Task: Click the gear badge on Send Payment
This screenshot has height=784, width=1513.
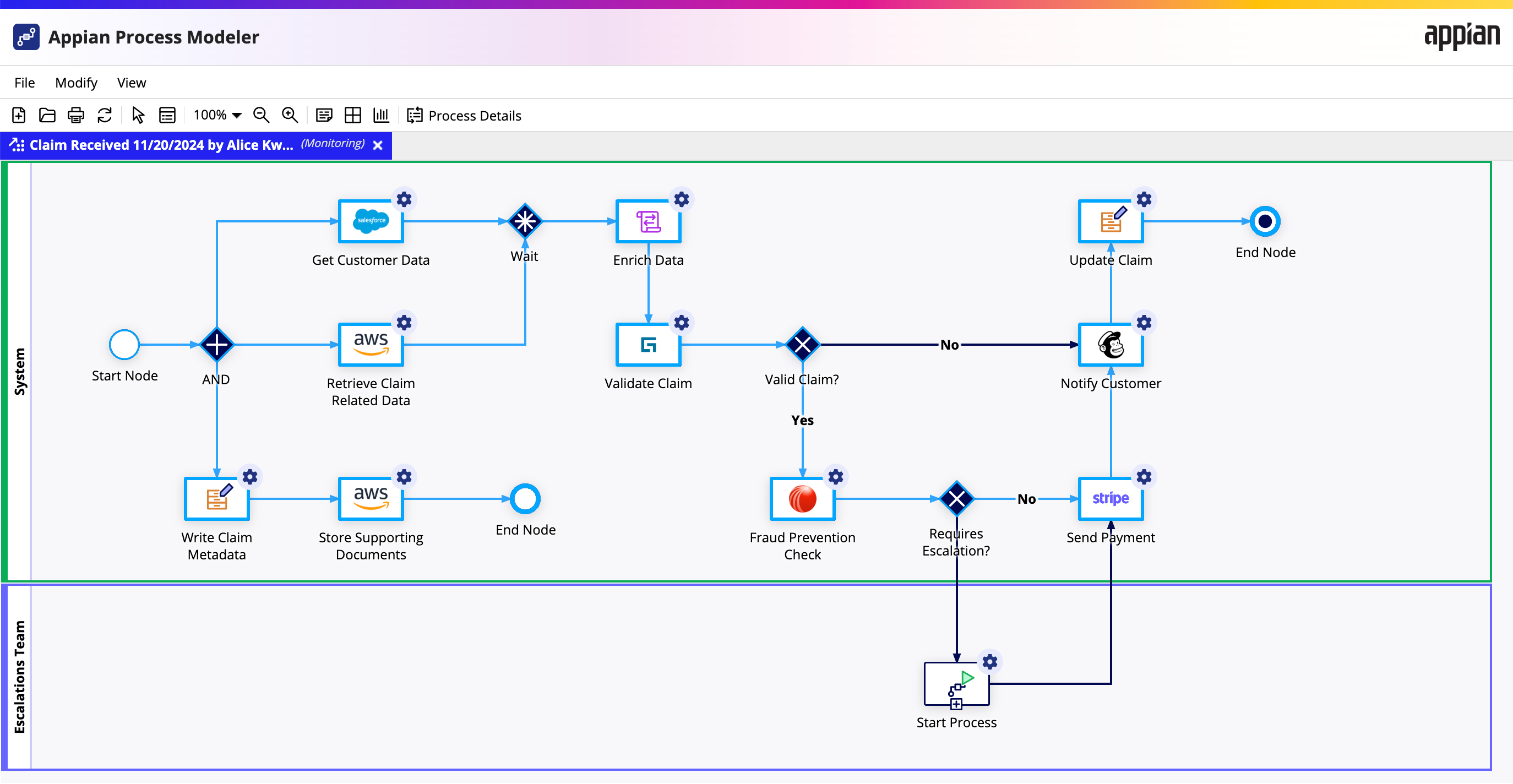Action: pos(1144,477)
